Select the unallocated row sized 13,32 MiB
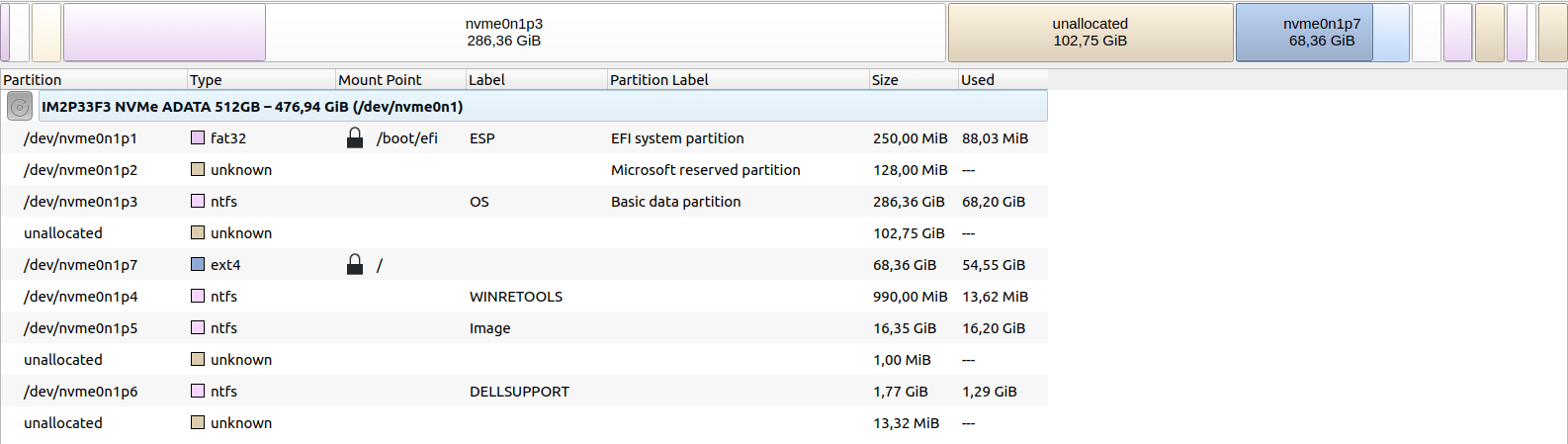Viewport: 1568px width, 444px height. [x=524, y=423]
